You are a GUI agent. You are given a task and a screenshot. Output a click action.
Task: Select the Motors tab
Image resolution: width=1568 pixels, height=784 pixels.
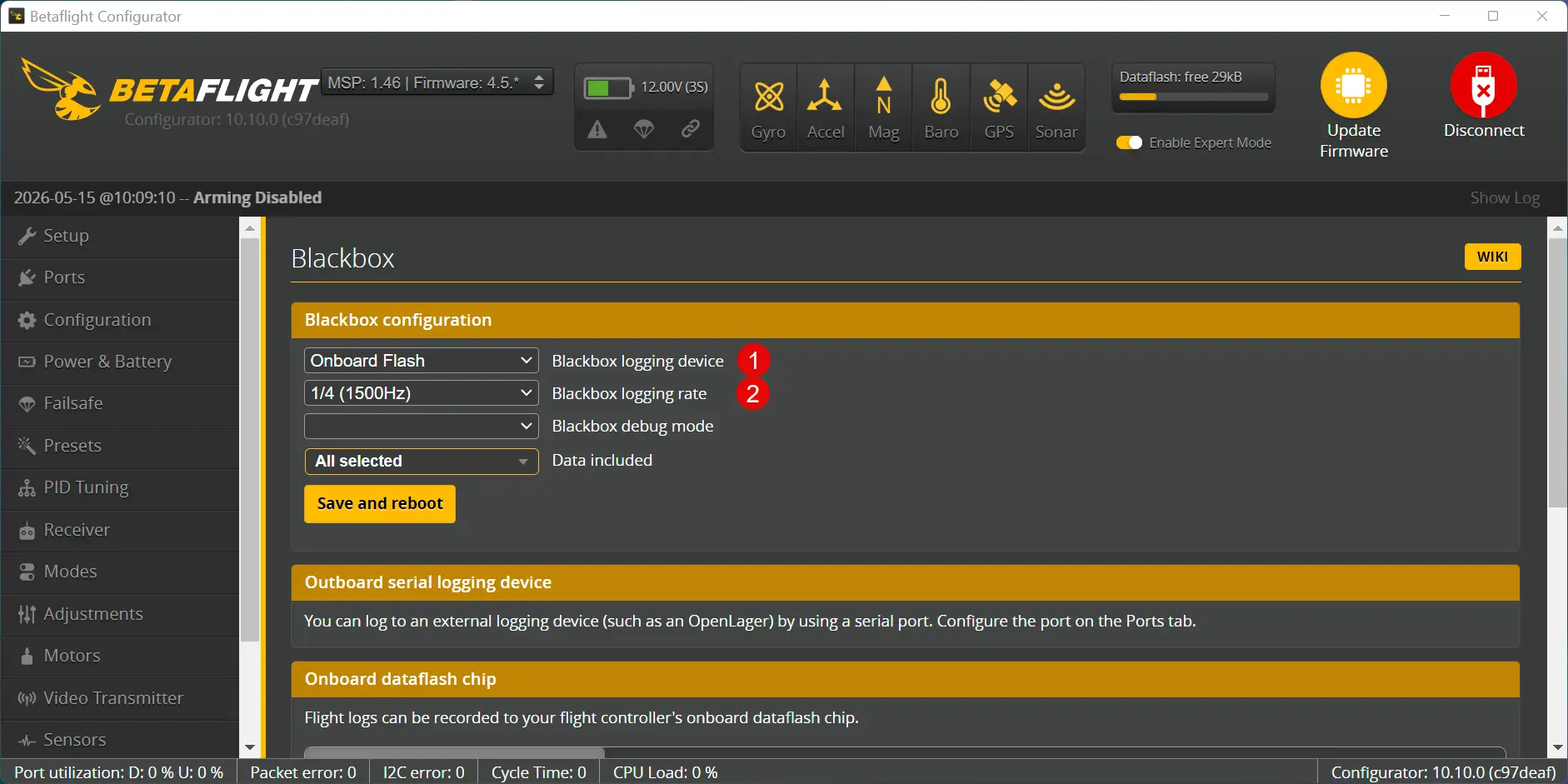[x=120, y=656]
